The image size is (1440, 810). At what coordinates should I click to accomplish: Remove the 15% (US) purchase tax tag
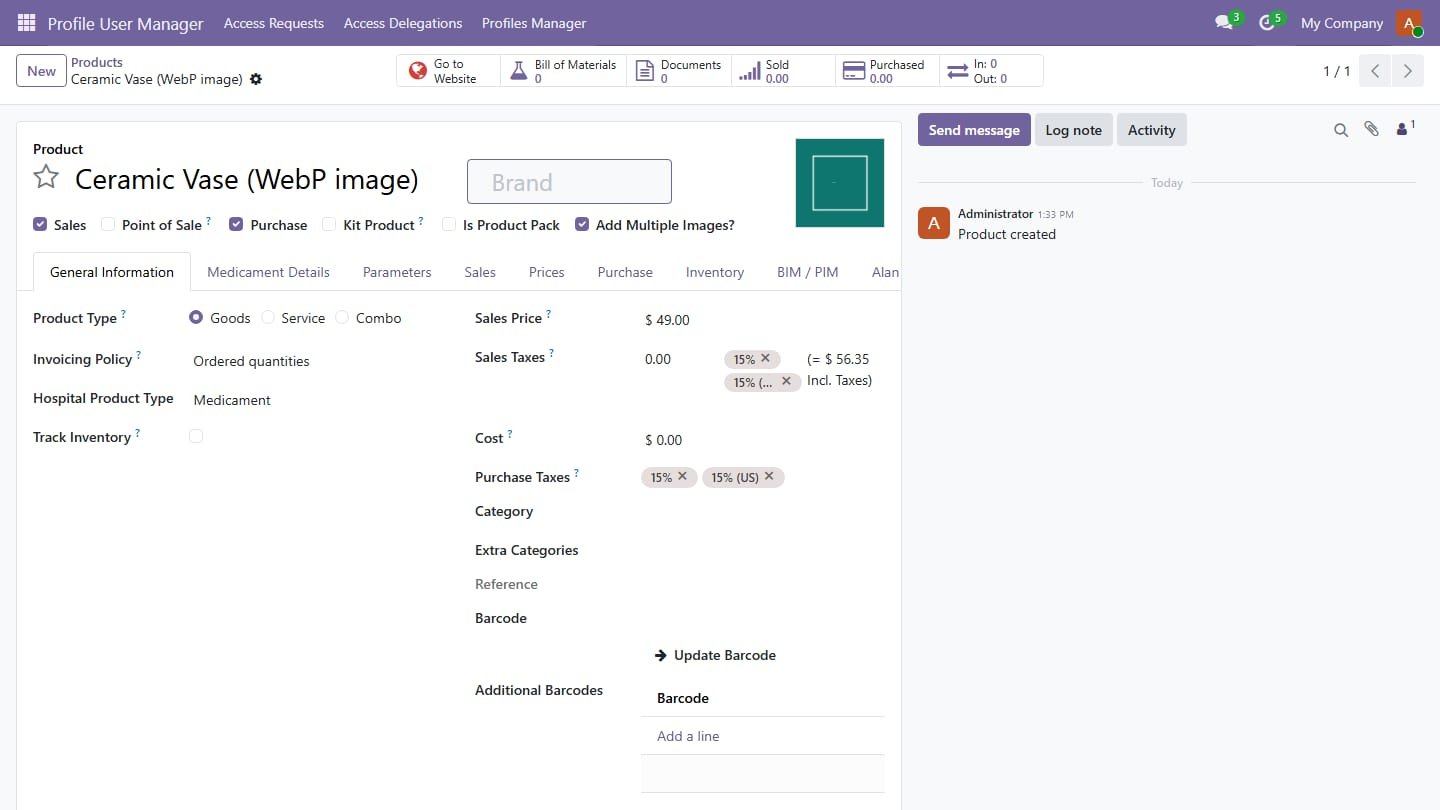769,476
